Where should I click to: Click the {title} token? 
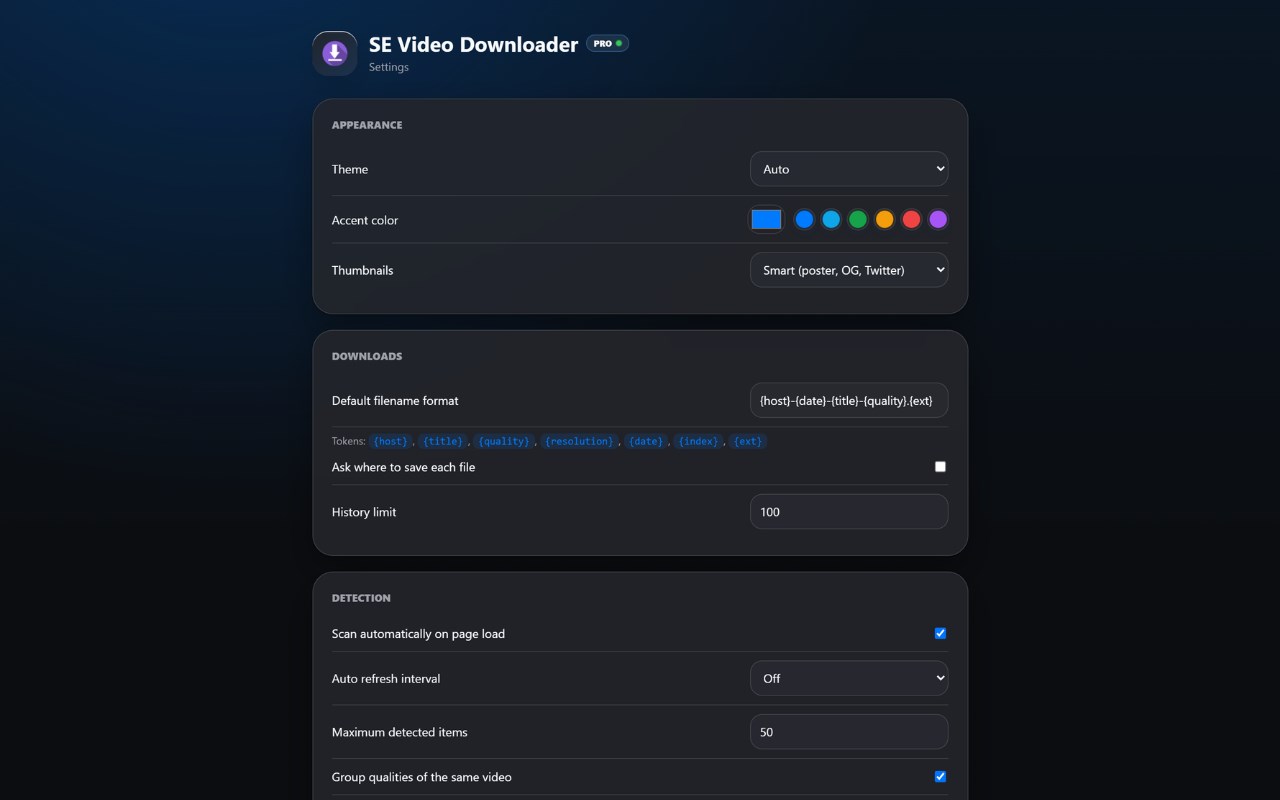[x=443, y=441]
